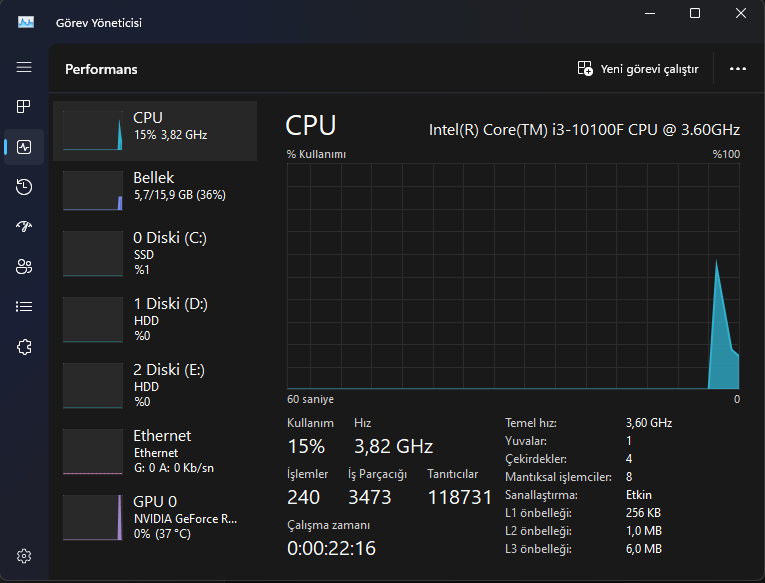Image resolution: width=765 pixels, height=583 pixels.
Task: Expand the three-dot more options menu
Action: [738, 69]
